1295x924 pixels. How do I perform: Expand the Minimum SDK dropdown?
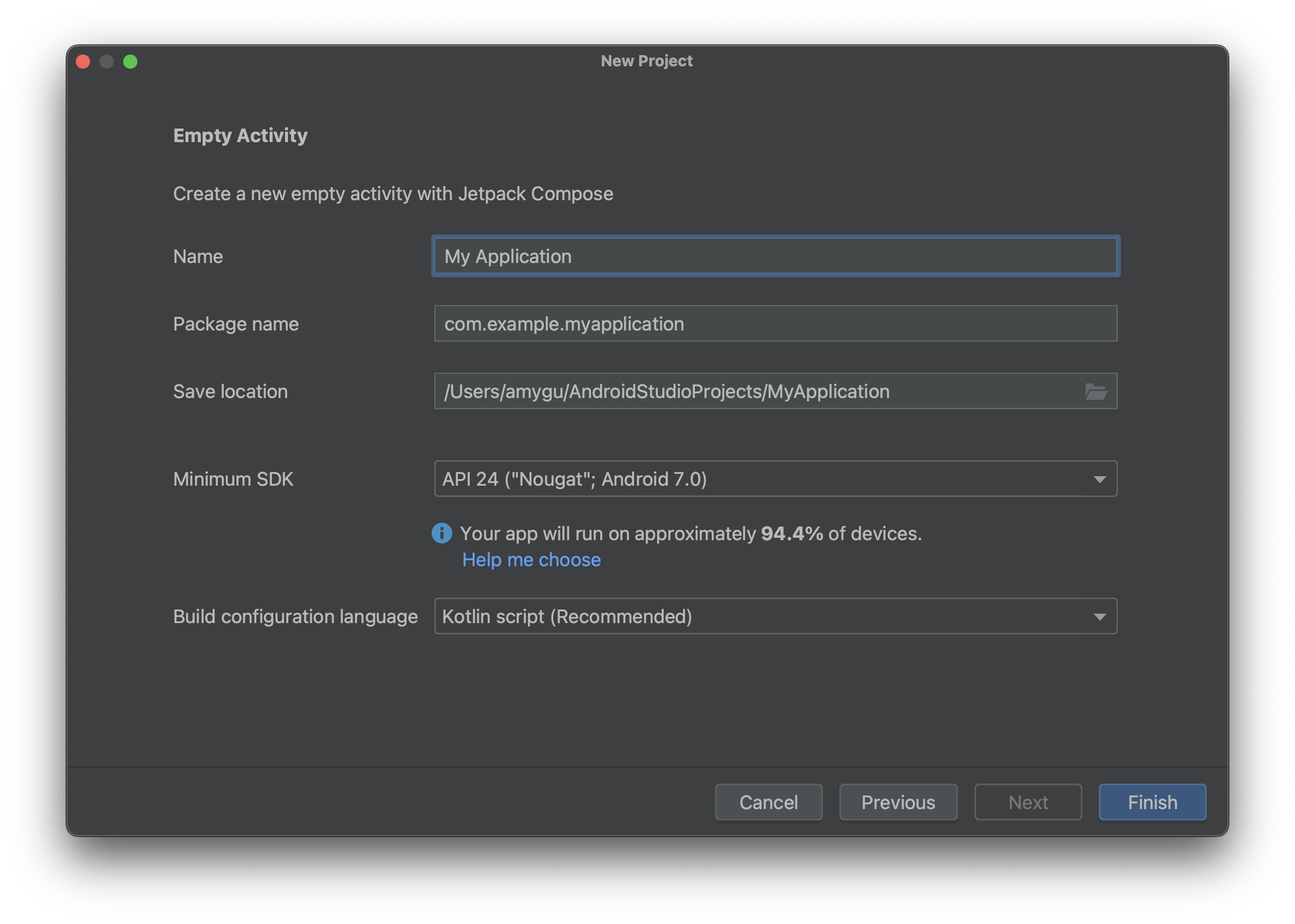[1102, 479]
